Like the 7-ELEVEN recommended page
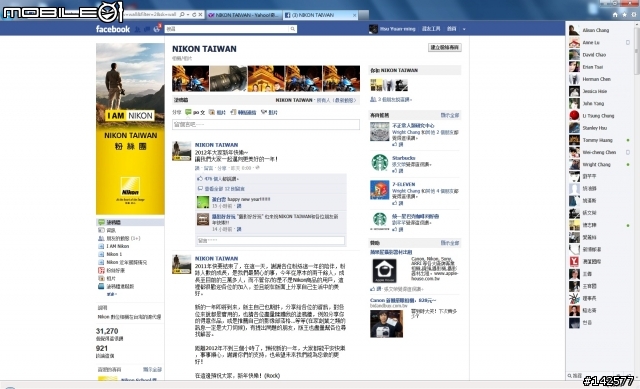Viewport: 640px width, 389px height. [x=398, y=203]
